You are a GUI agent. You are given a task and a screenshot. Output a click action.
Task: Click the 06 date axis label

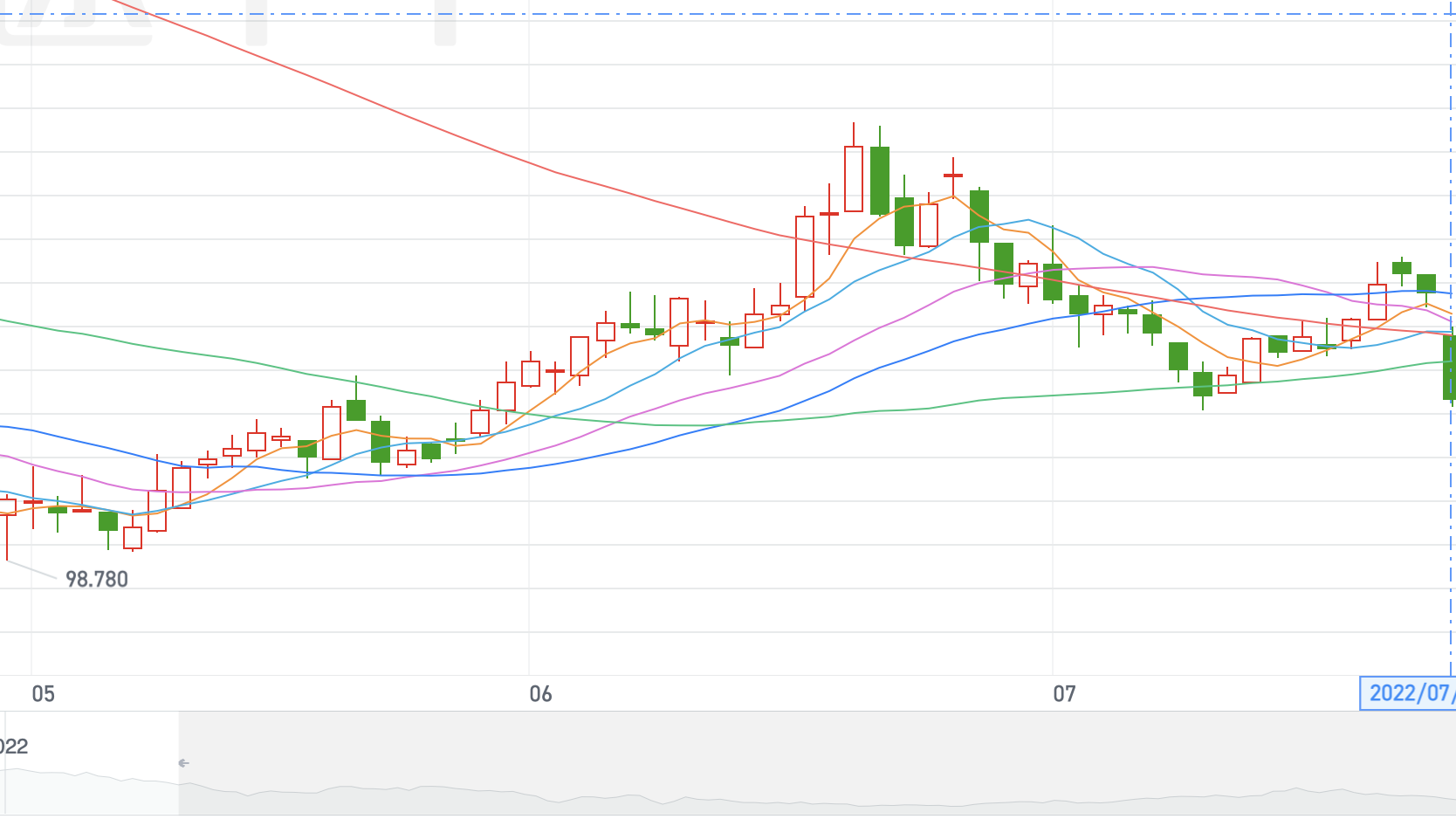click(540, 694)
